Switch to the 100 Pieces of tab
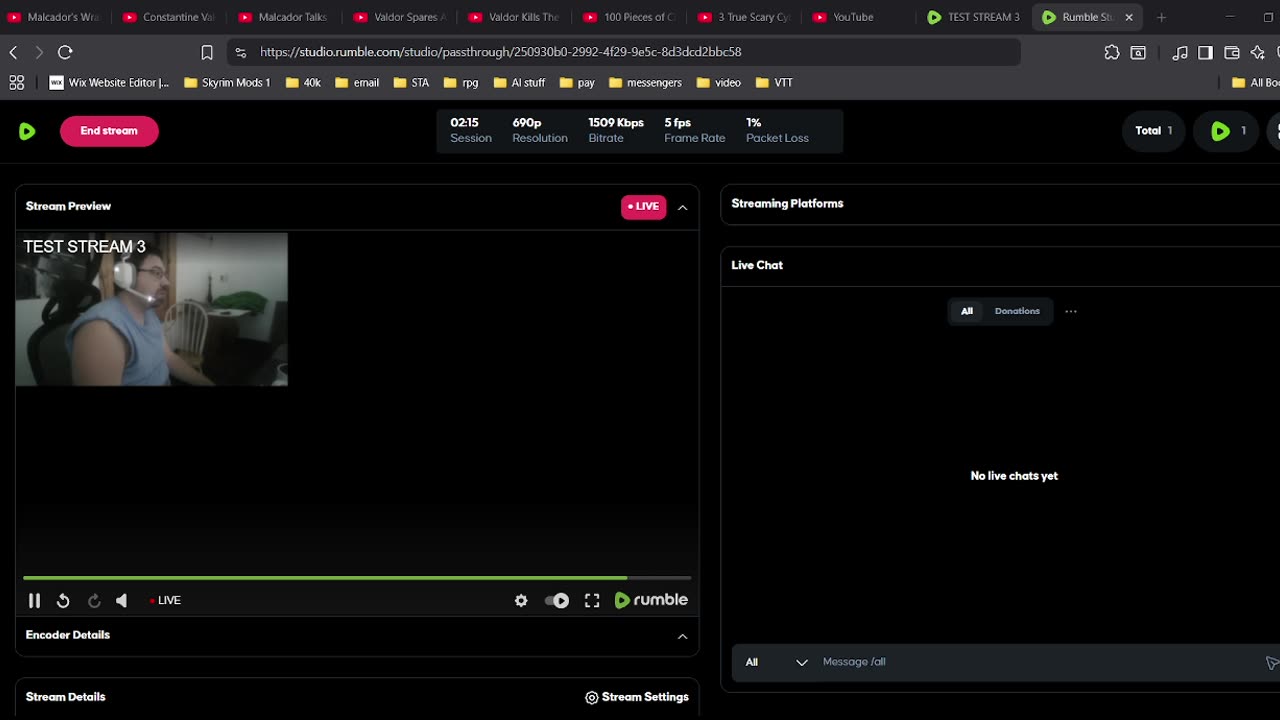The height and width of the screenshot is (720, 1280). 630,17
